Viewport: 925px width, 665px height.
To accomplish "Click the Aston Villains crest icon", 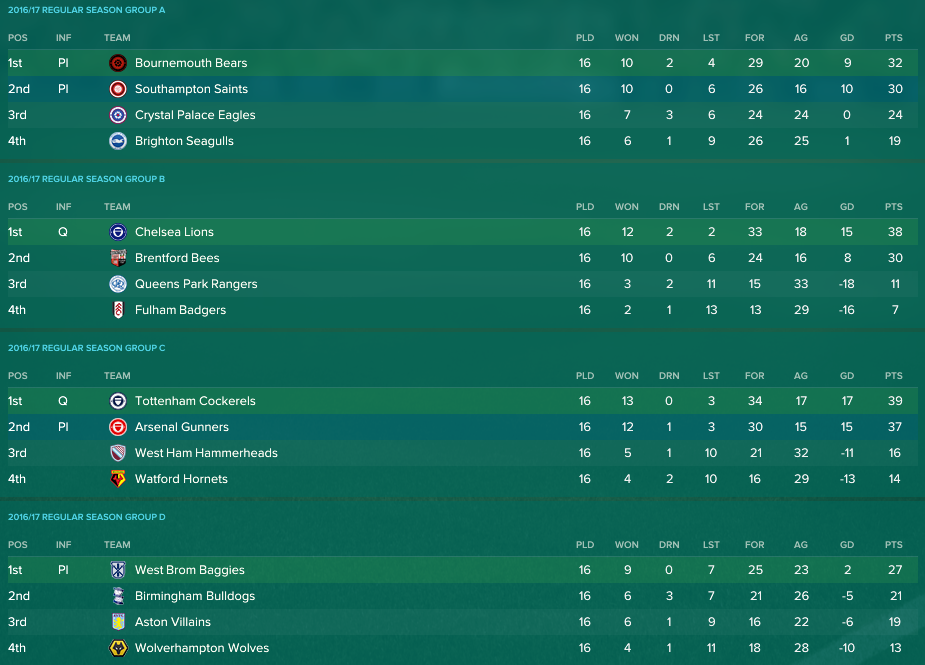I will tap(118, 622).
